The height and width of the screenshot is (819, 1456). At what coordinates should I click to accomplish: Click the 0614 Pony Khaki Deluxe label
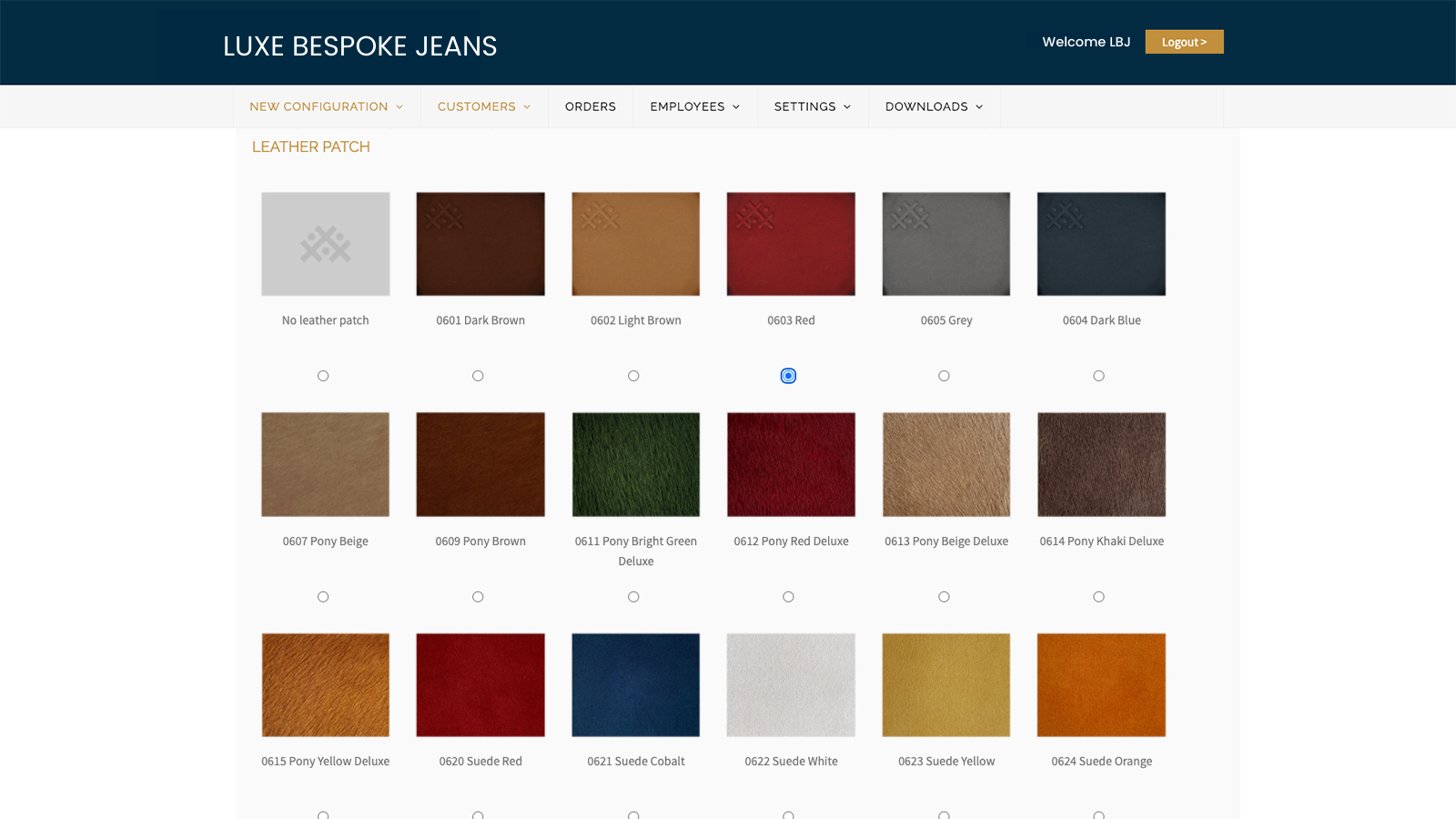1101,541
